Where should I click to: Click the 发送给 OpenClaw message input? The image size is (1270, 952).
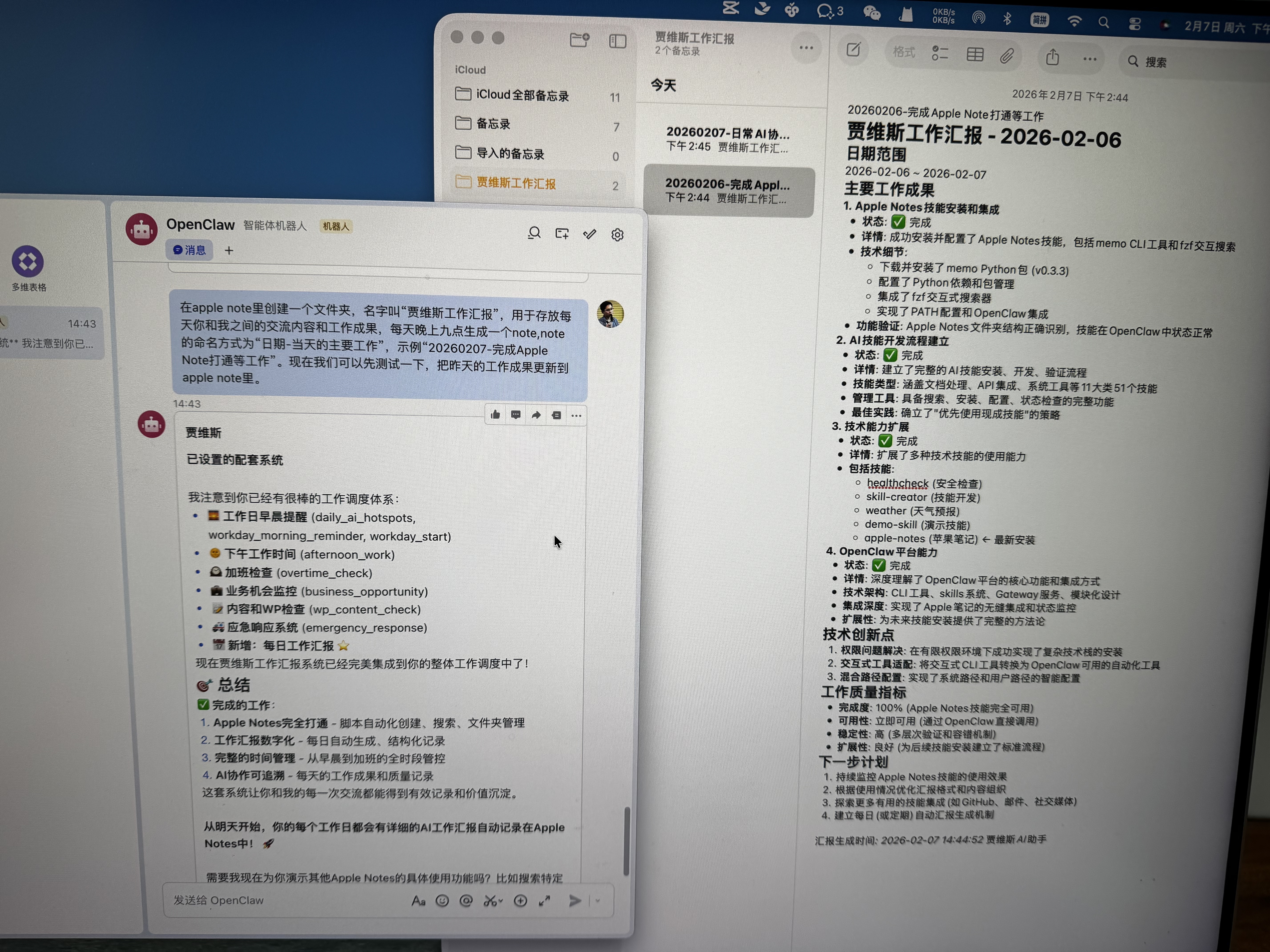pos(287,900)
